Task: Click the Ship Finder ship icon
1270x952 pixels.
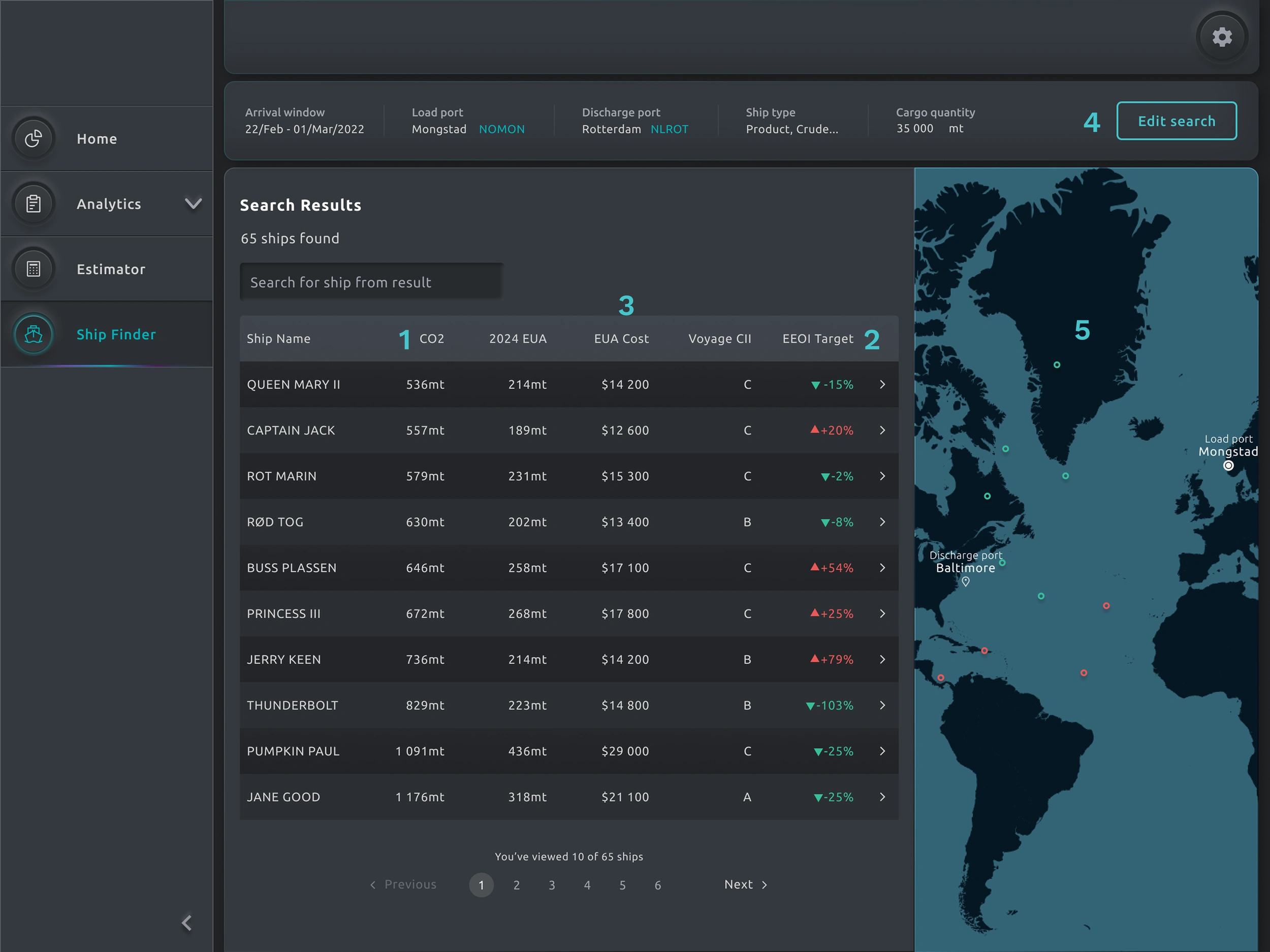Action: tap(34, 334)
